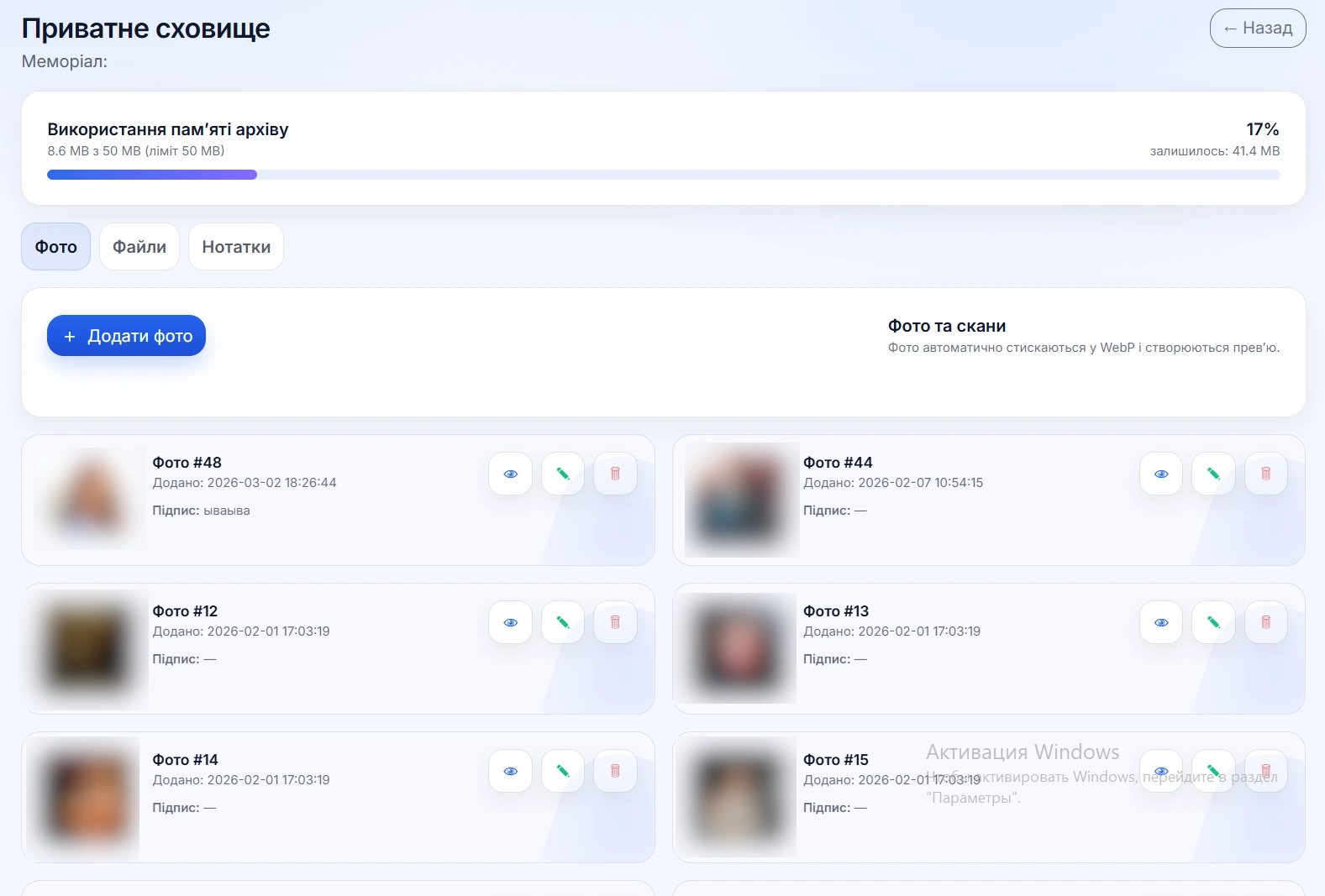The width and height of the screenshot is (1325, 896).
Task: Delete Фото #12 with the trash icon
Action: (615, 622)
